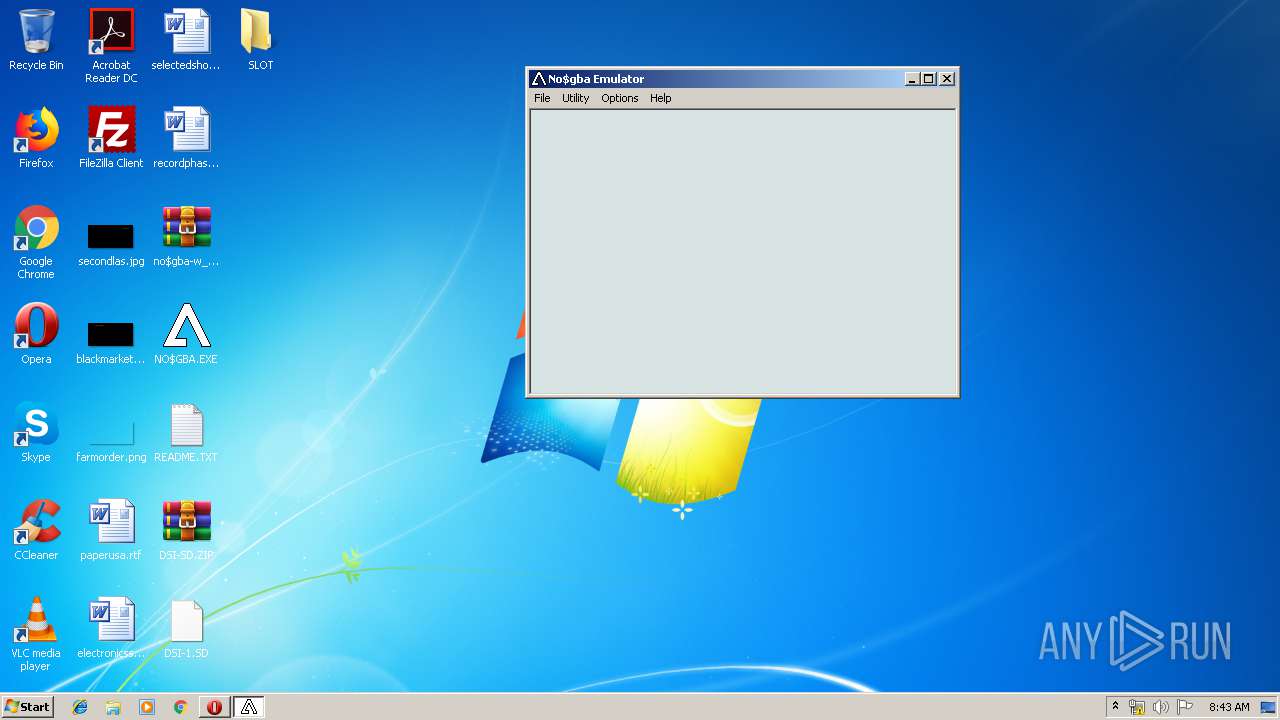
Task: Select the recordphas... Word document icon
Action: tap(186, 138)
